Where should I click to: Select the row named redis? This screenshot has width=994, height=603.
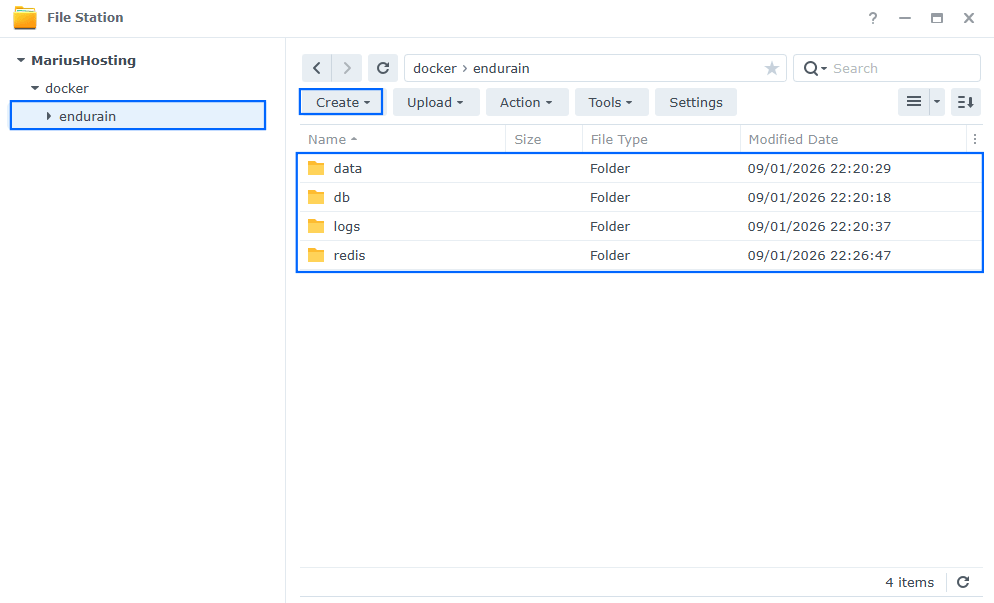coord(640,256)
